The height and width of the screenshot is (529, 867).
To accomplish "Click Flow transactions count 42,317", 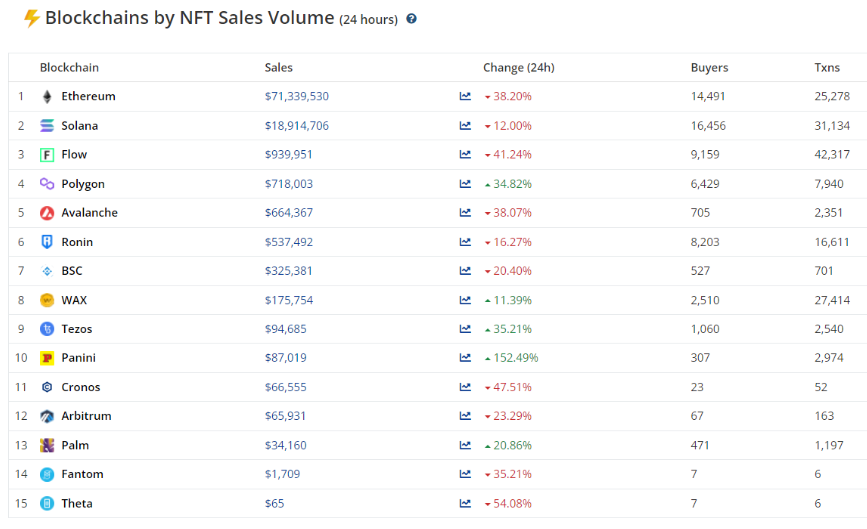I will pyautogui.click(x=832, y=154).
